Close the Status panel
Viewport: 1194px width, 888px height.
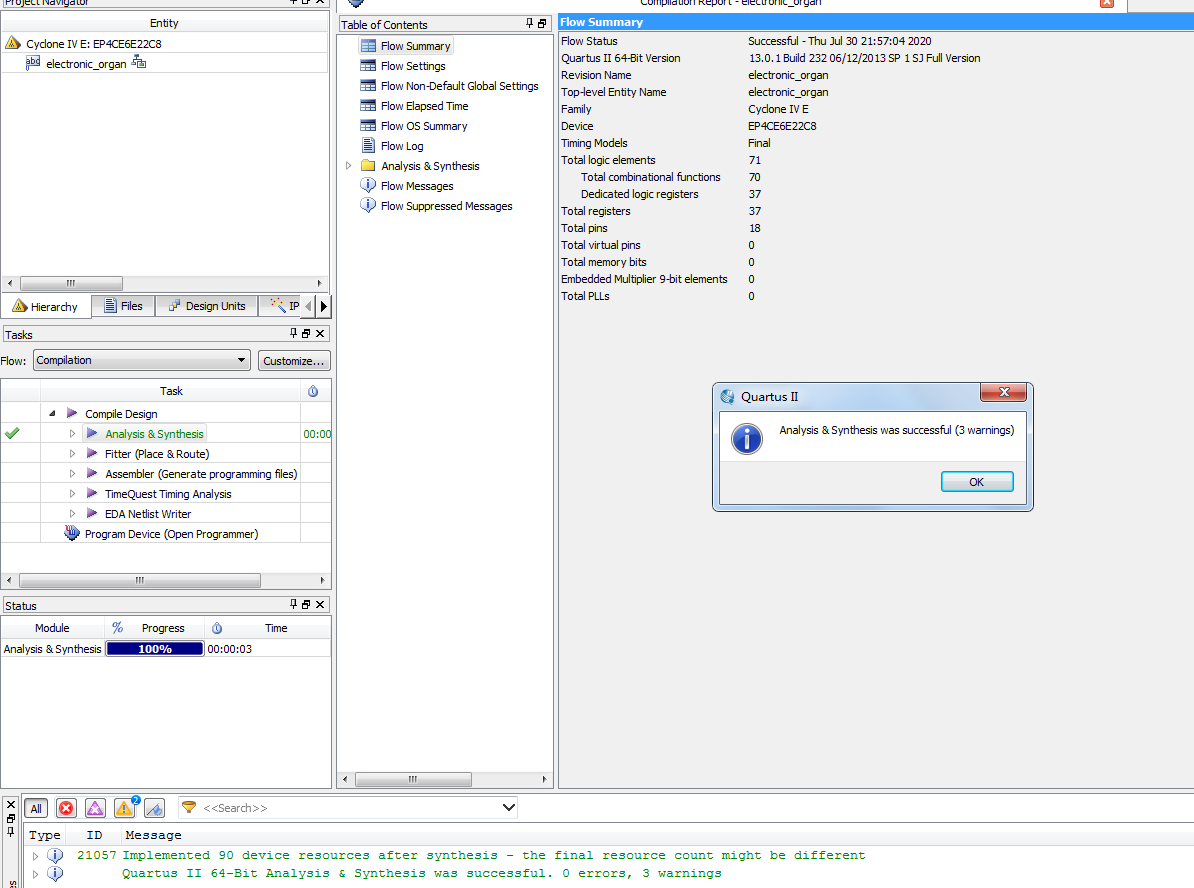click(x=320, y=604)
